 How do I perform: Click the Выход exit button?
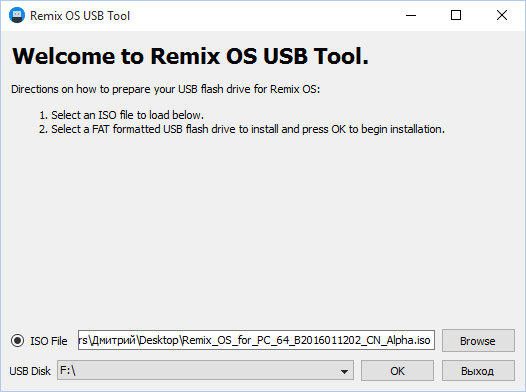pos(478,371)
